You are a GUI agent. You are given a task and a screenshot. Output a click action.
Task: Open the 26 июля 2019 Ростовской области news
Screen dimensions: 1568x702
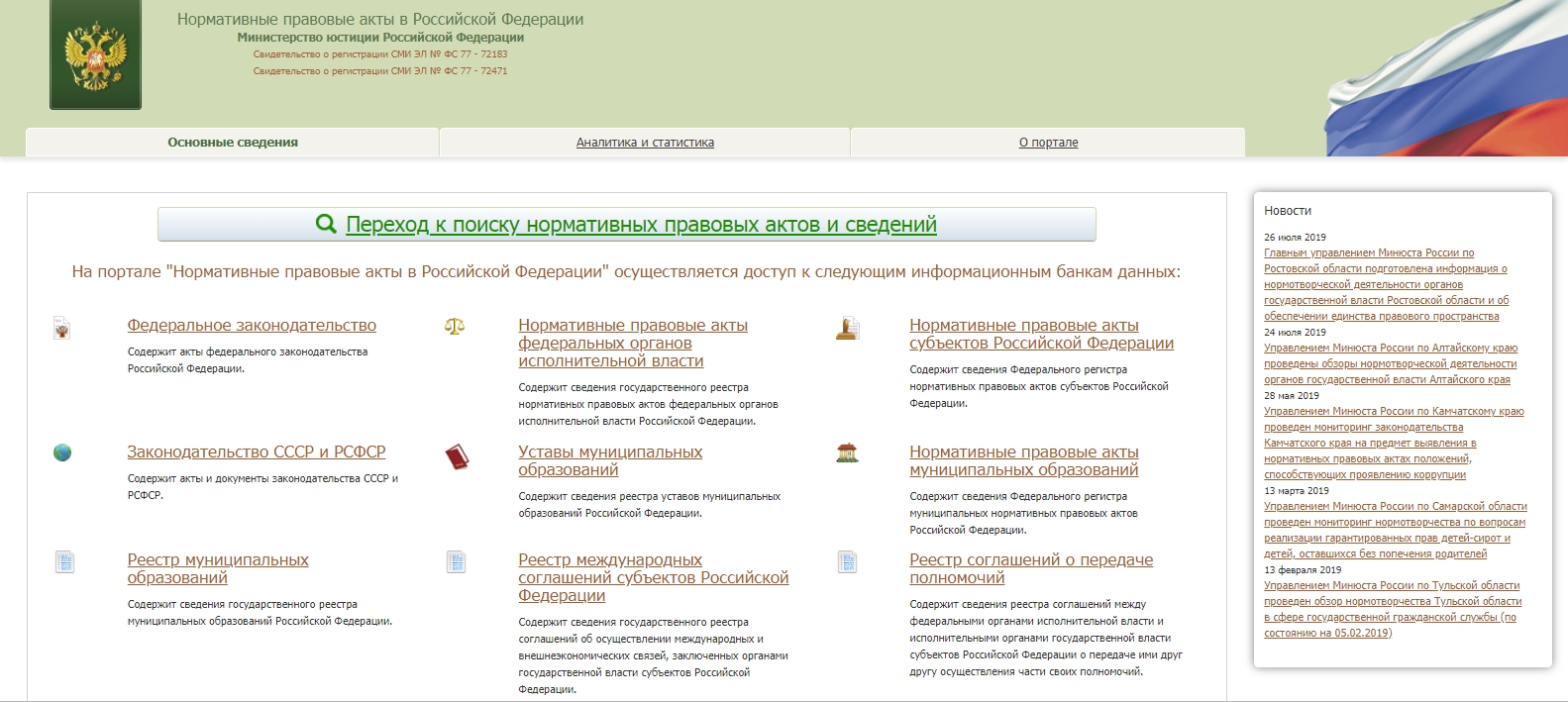point(1387,284)
